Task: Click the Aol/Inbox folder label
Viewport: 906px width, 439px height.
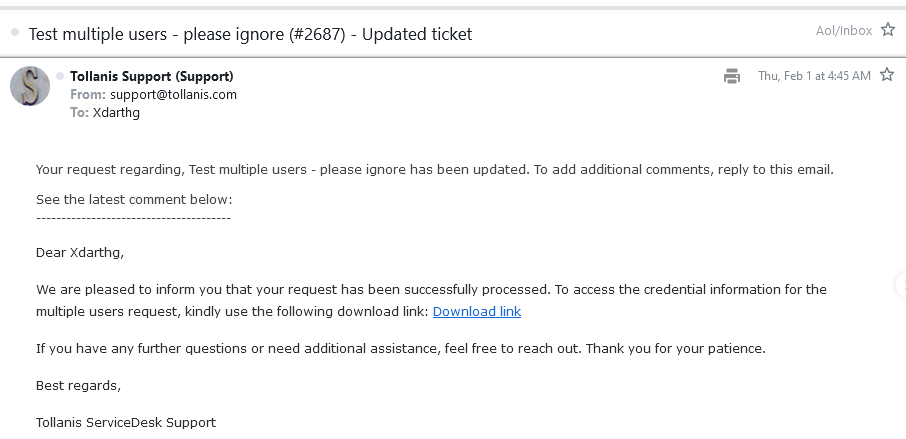Action: click(x=843, y=31)
